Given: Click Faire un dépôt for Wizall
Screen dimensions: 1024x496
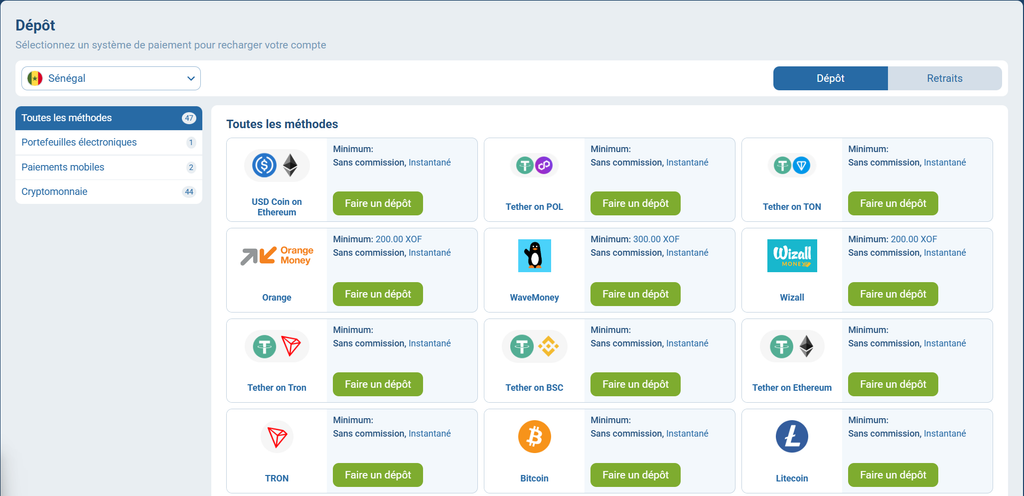Looking at the screenshot, I should [893, 294].
